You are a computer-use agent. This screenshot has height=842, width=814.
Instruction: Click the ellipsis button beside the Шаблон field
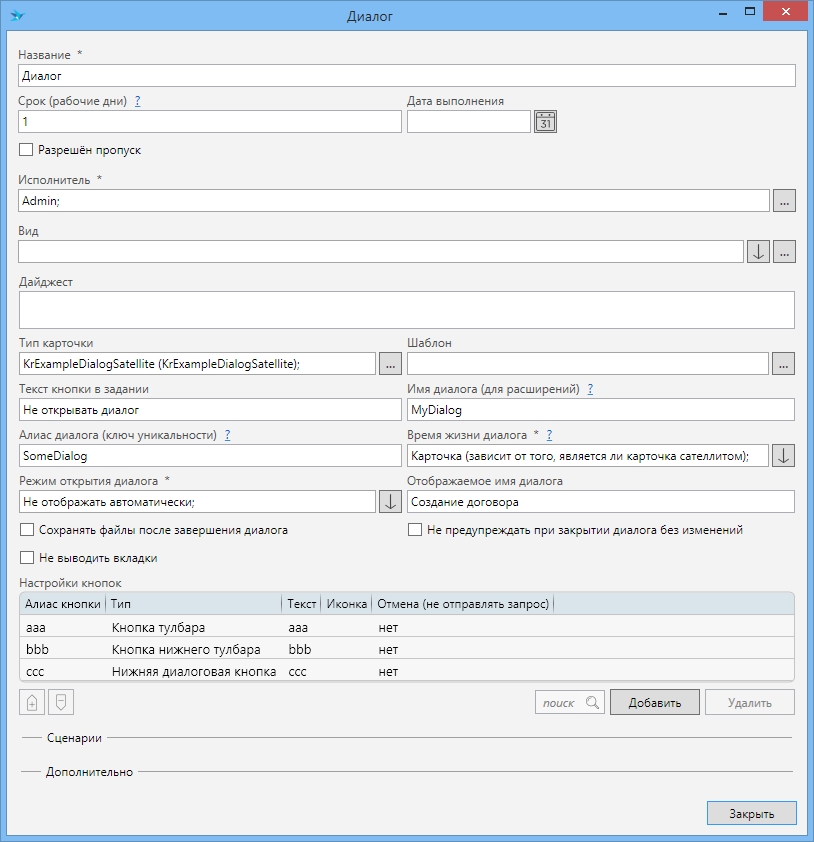coord(784,365)
